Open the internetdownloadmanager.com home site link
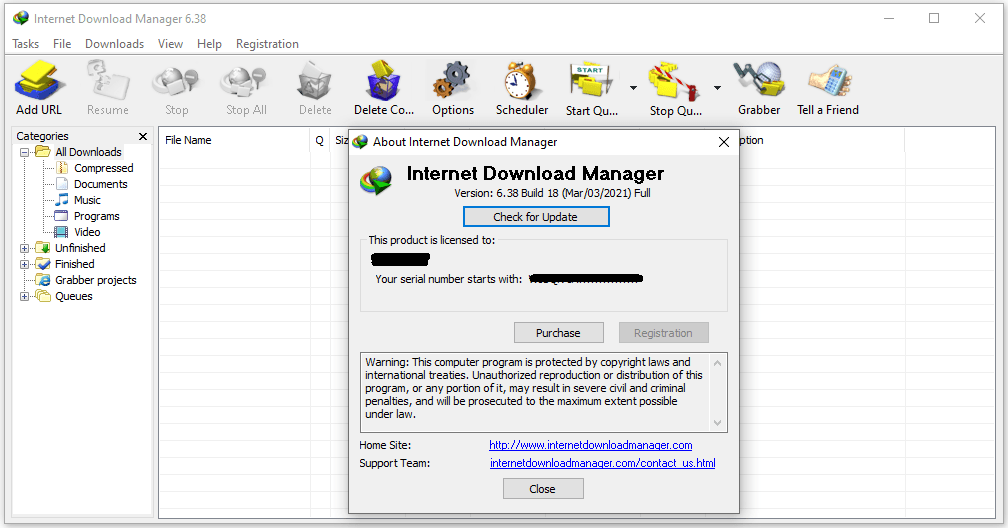 tap(590, 445)
